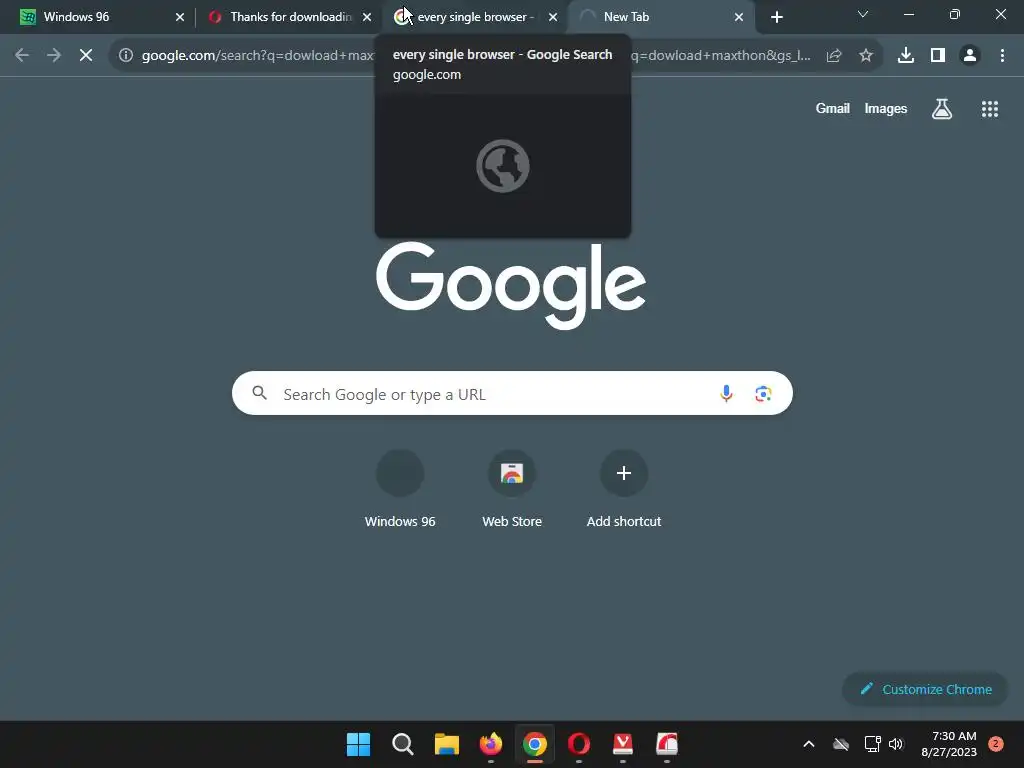Open network status tray icon
This screenshot has height=768, width=1024.
point(872,744)
